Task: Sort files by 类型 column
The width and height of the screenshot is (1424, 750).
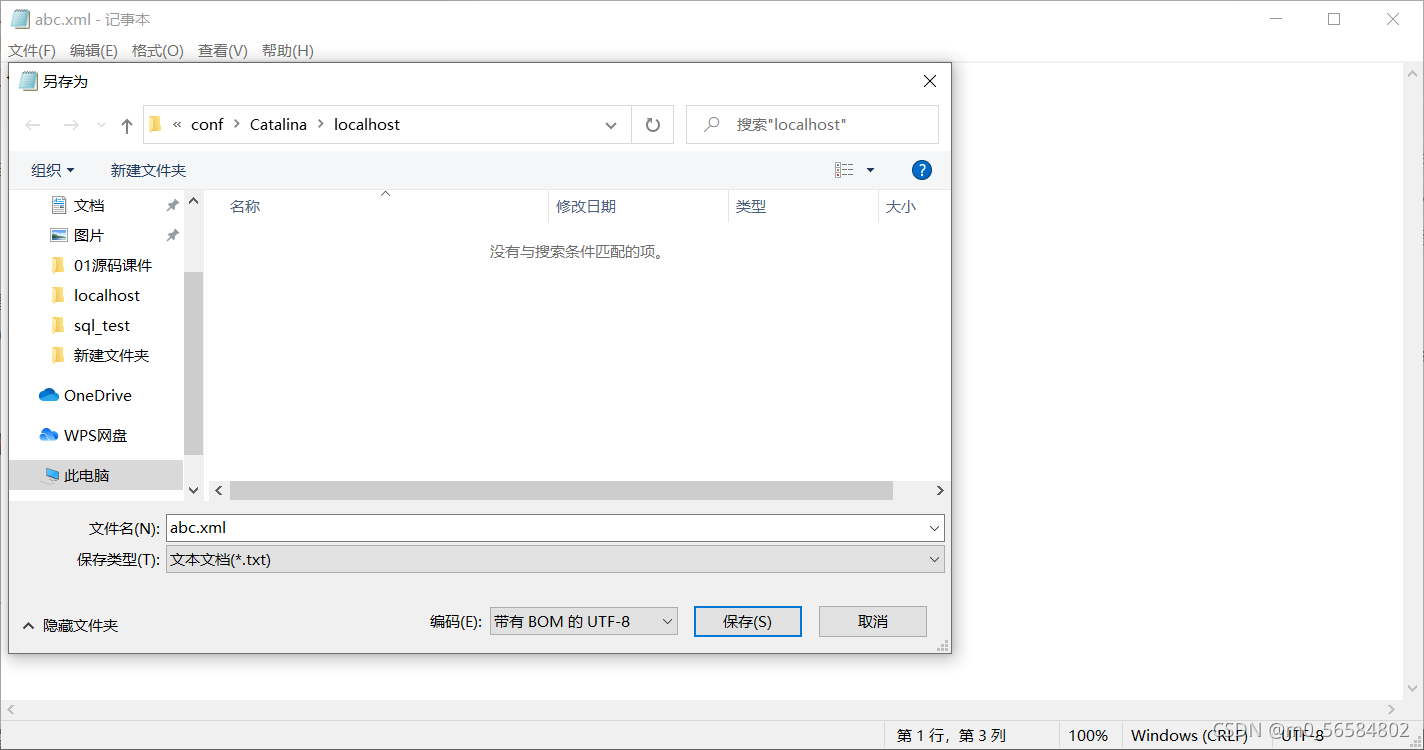Action: click(751, 206)
